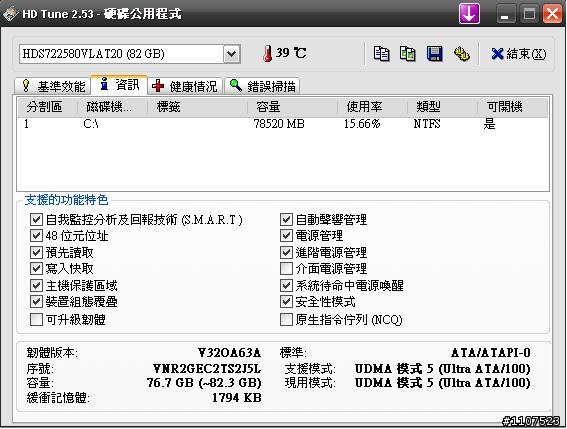Select the C:\ partition row entry
567x429 pixels.
(91, 124)
